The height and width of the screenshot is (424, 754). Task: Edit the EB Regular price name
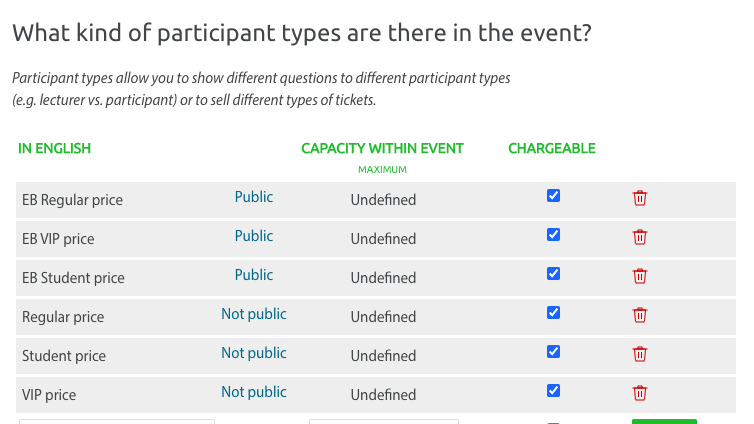tap(72, 200)
